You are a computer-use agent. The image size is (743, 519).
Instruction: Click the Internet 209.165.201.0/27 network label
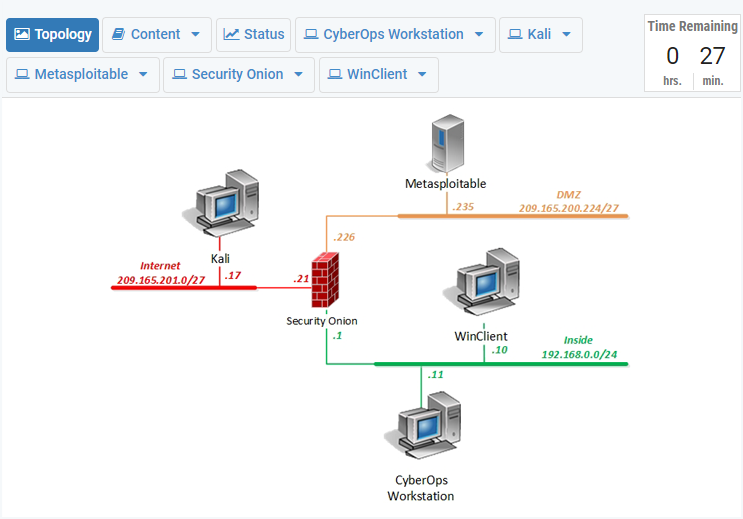[160, 273]
